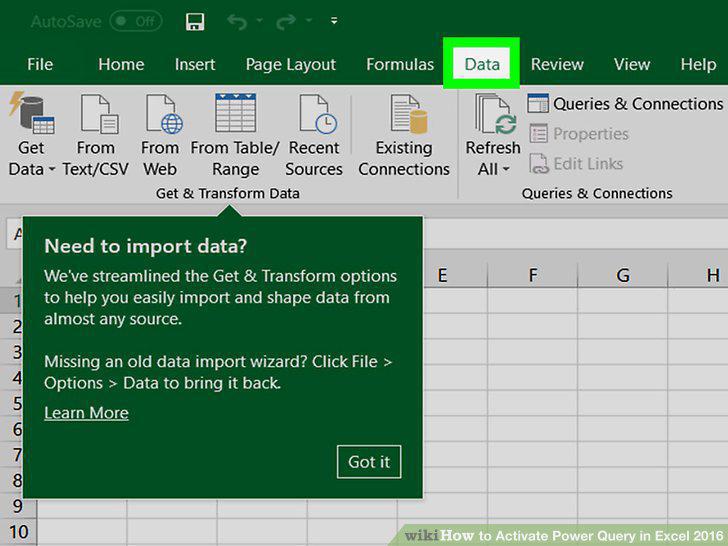Select row 9 header
The height and width of the screenshot is (546, 728).
coord(18,506)
